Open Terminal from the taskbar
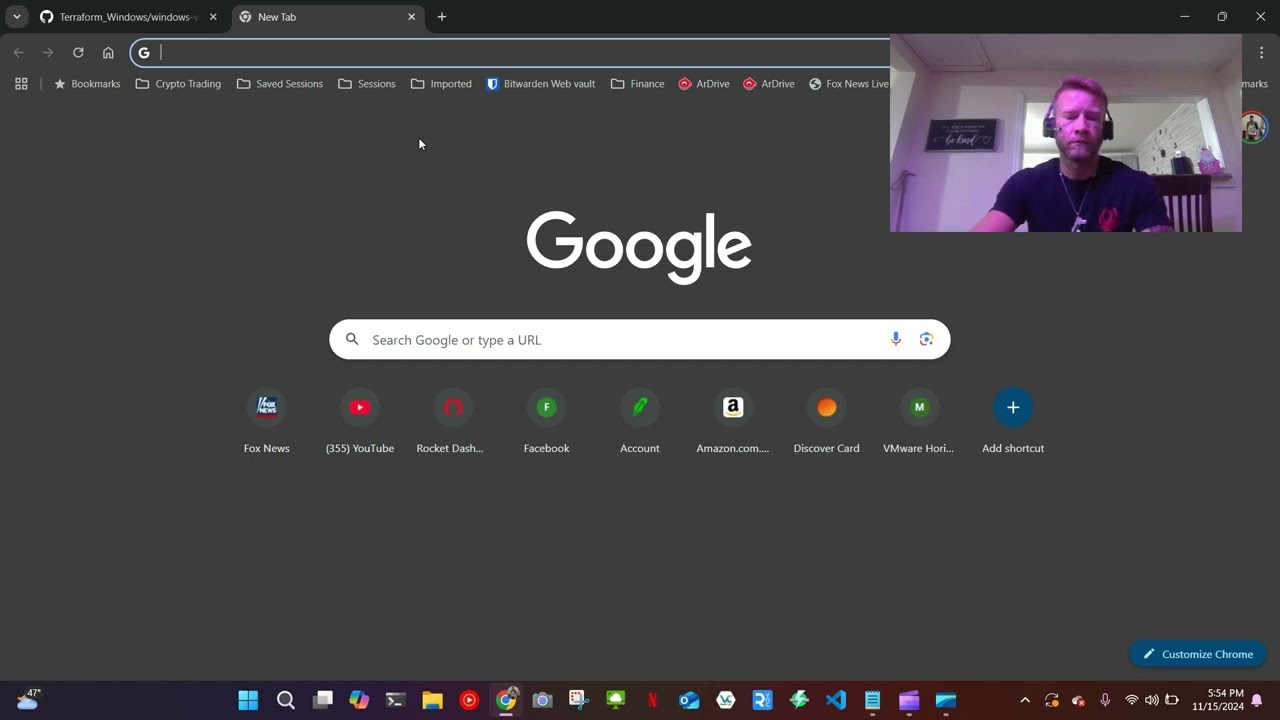This screenshot has width=1280, height=720. click(395, 700)
